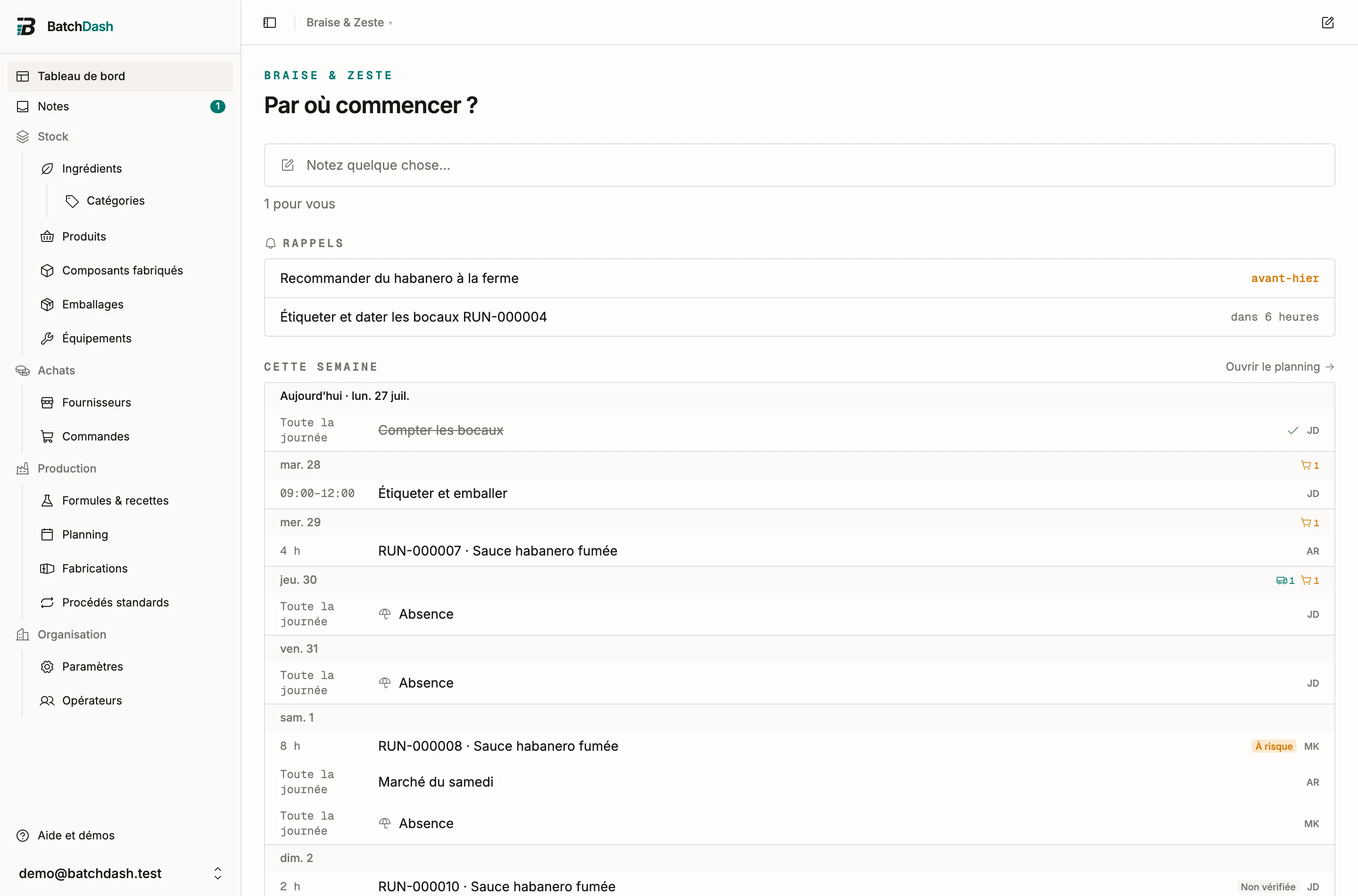Click the compose note icon top right
The height and width of the screenshot is (896, 1358).
pyautogui.click(x=1328, y=23)
